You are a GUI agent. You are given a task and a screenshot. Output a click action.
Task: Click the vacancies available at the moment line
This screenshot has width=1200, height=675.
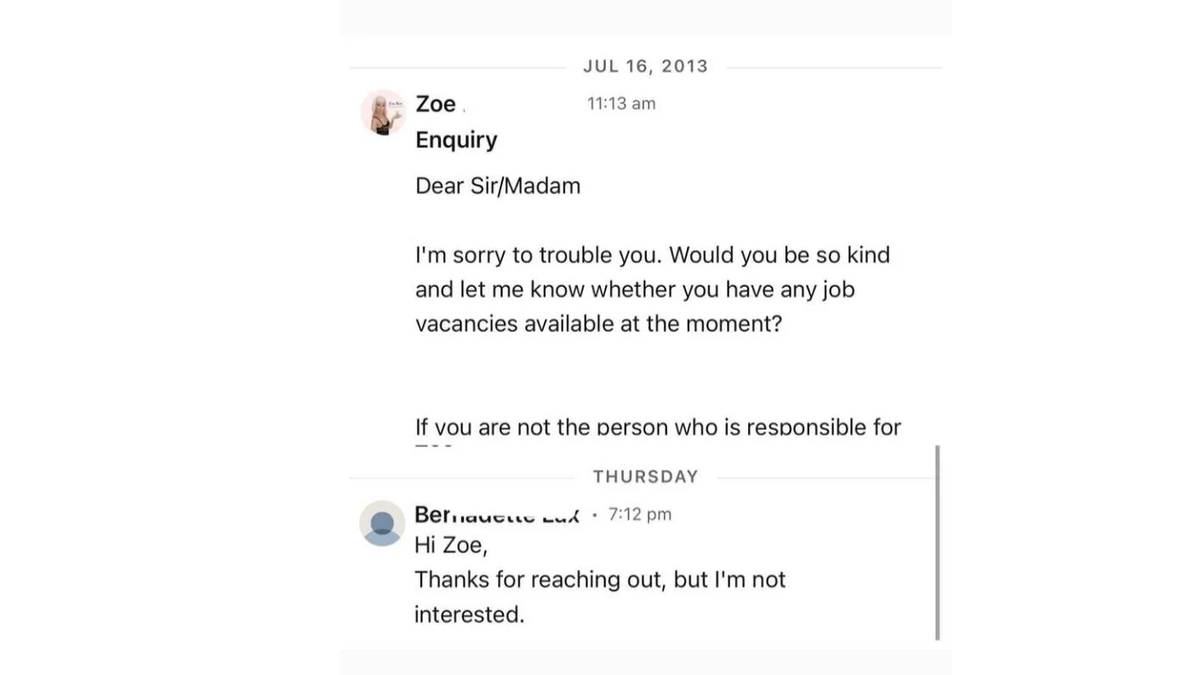click(598, 324)
